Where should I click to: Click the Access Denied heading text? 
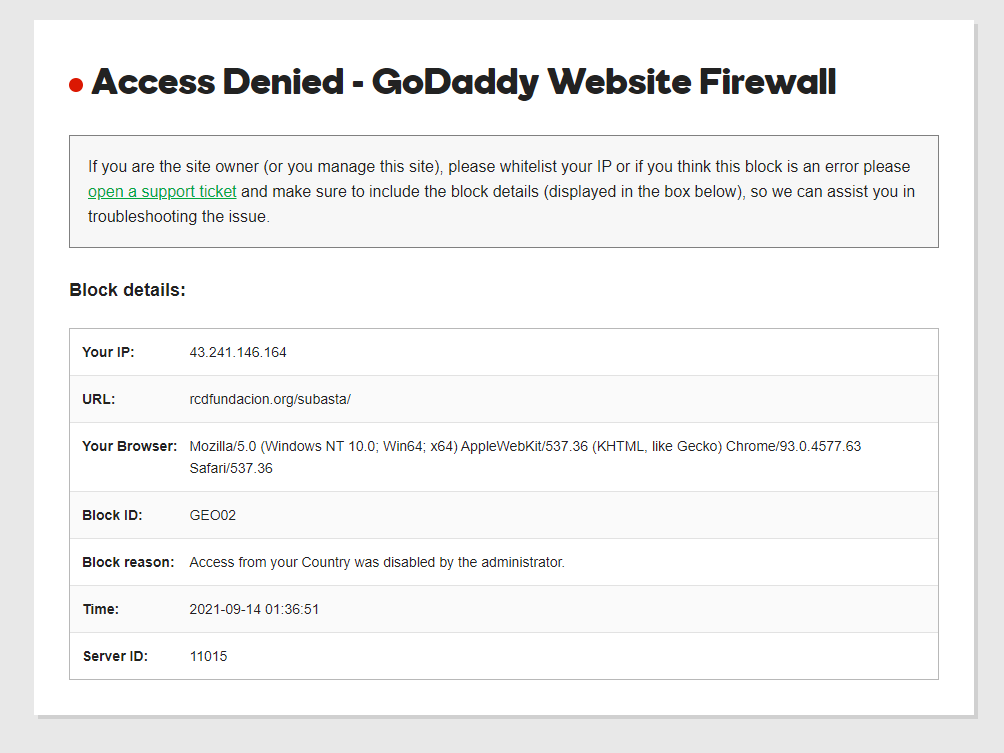pos(464,82)
